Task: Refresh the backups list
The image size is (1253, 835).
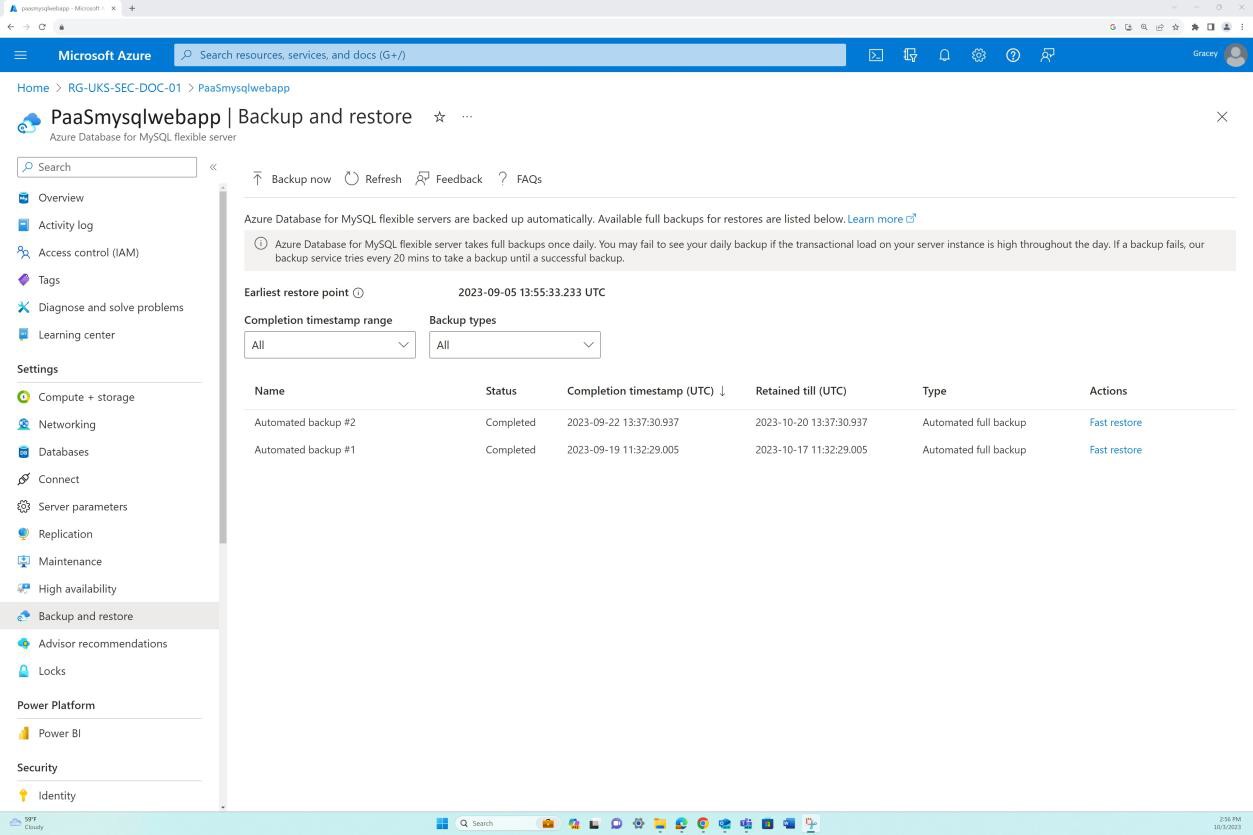Action: (x=372, y=178)
